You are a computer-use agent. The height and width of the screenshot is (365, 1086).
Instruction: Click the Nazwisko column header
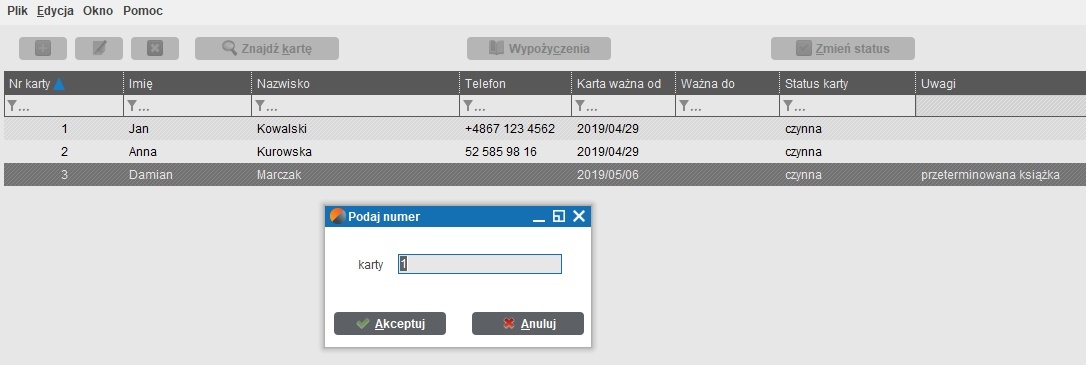click(355, 84)
